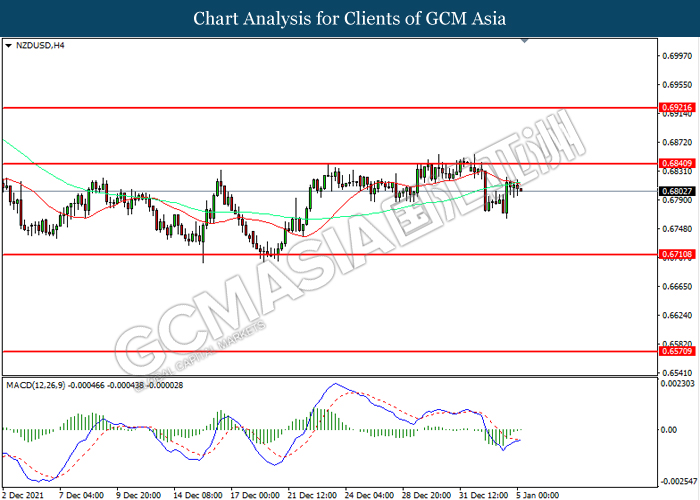Click the 5 Jan 00:00 time label

(x=538, y=495)
